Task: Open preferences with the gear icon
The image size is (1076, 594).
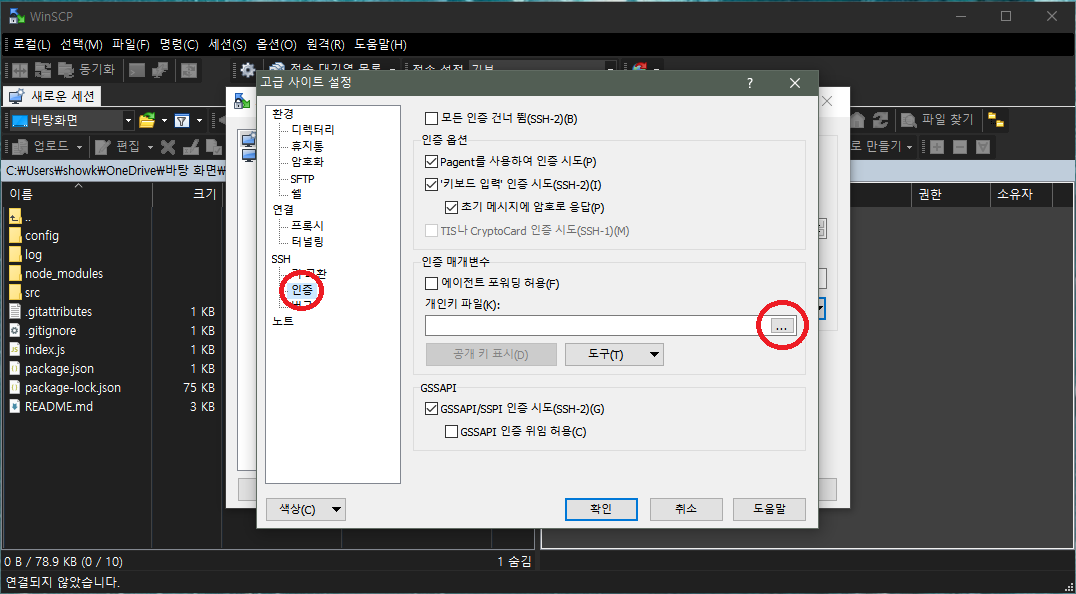Action: click(247, 70)
